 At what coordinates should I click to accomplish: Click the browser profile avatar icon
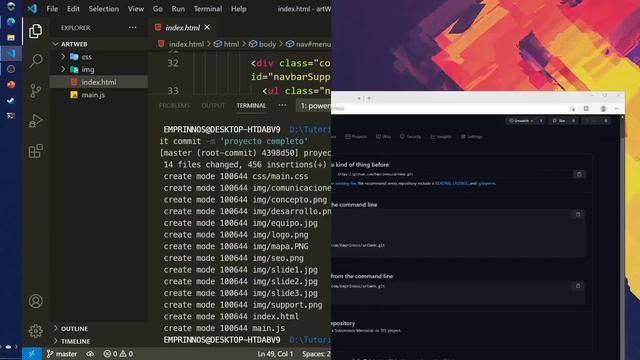603,109
